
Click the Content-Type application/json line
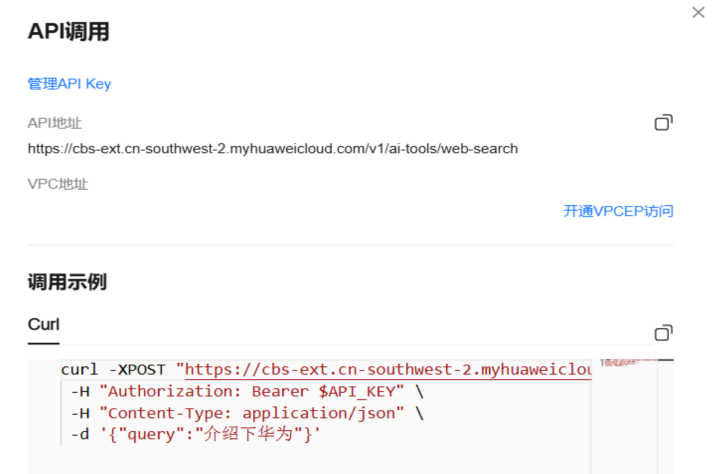click(x=247, y=413)
